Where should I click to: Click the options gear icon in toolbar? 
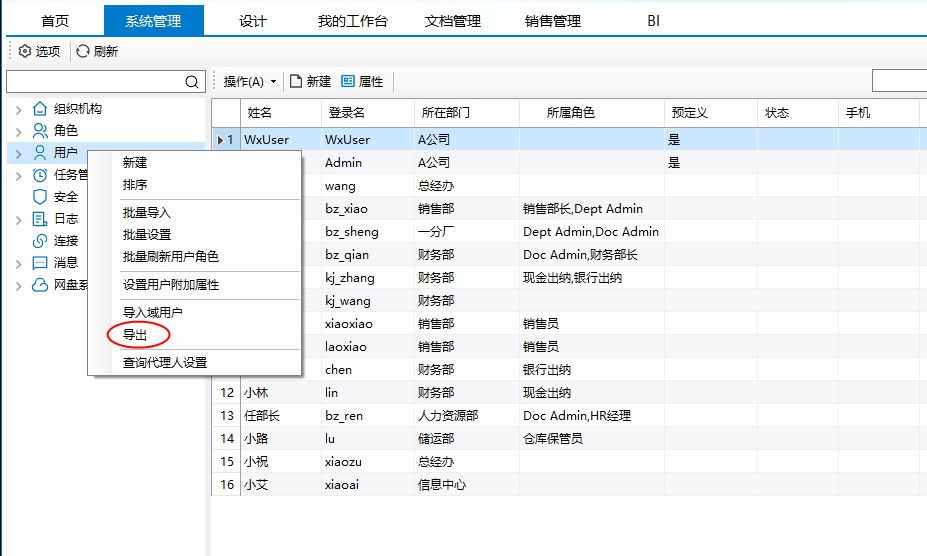coord(25,51)
